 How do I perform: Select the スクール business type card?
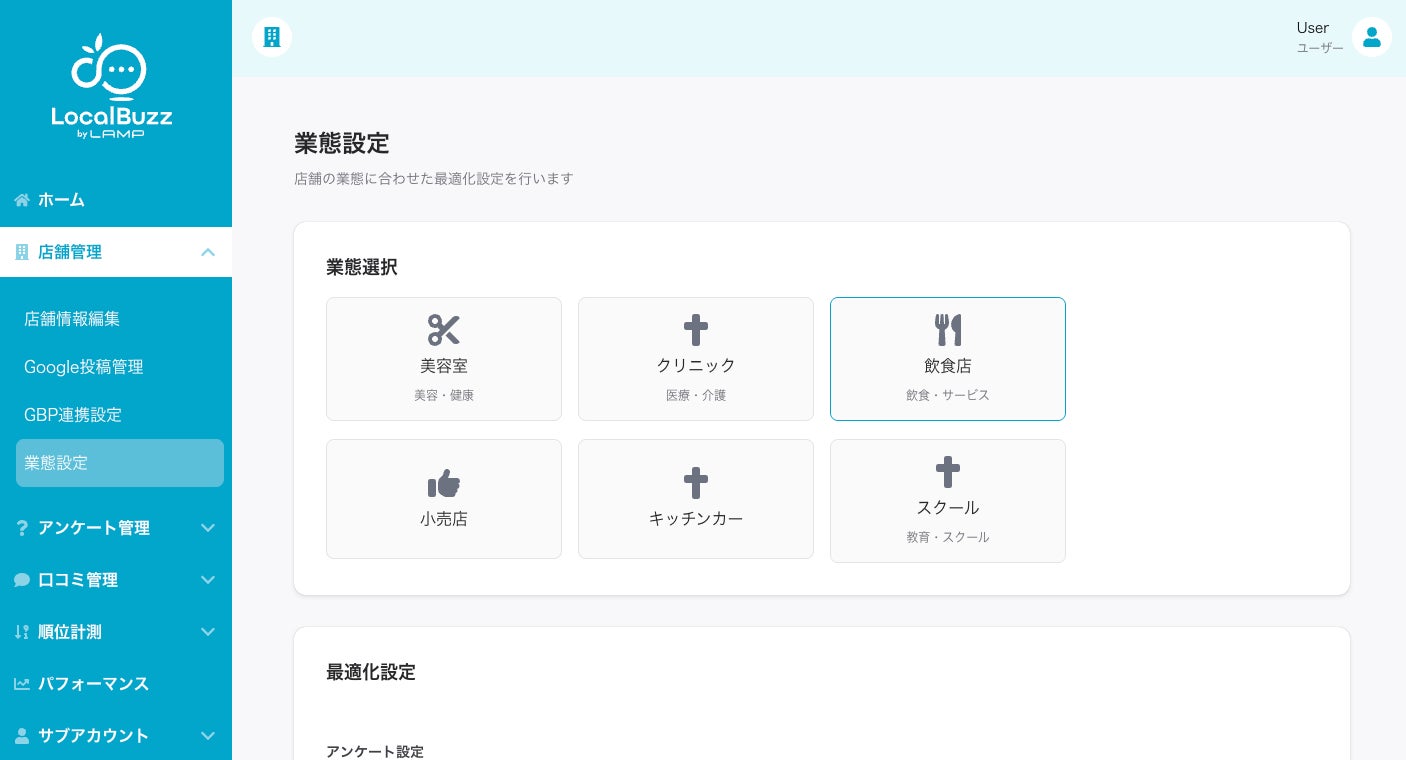[x=948, y=501]
